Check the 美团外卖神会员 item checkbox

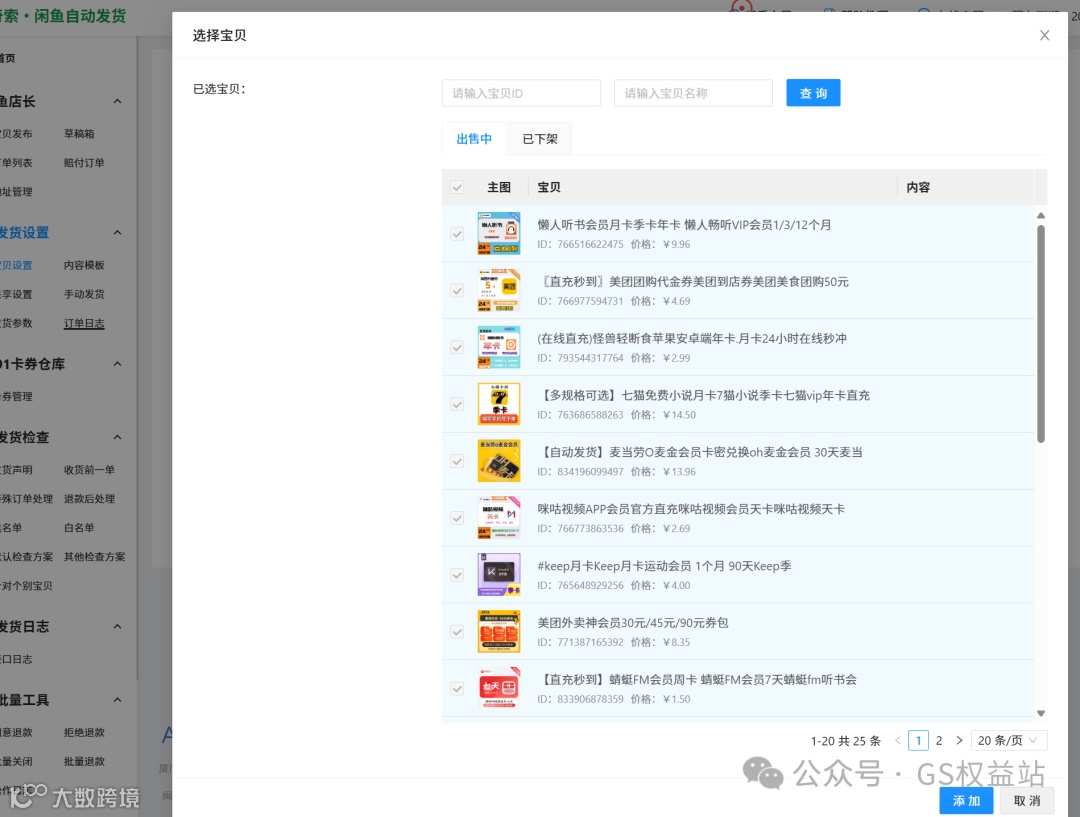pyautogui.click(x=457, y=632)
